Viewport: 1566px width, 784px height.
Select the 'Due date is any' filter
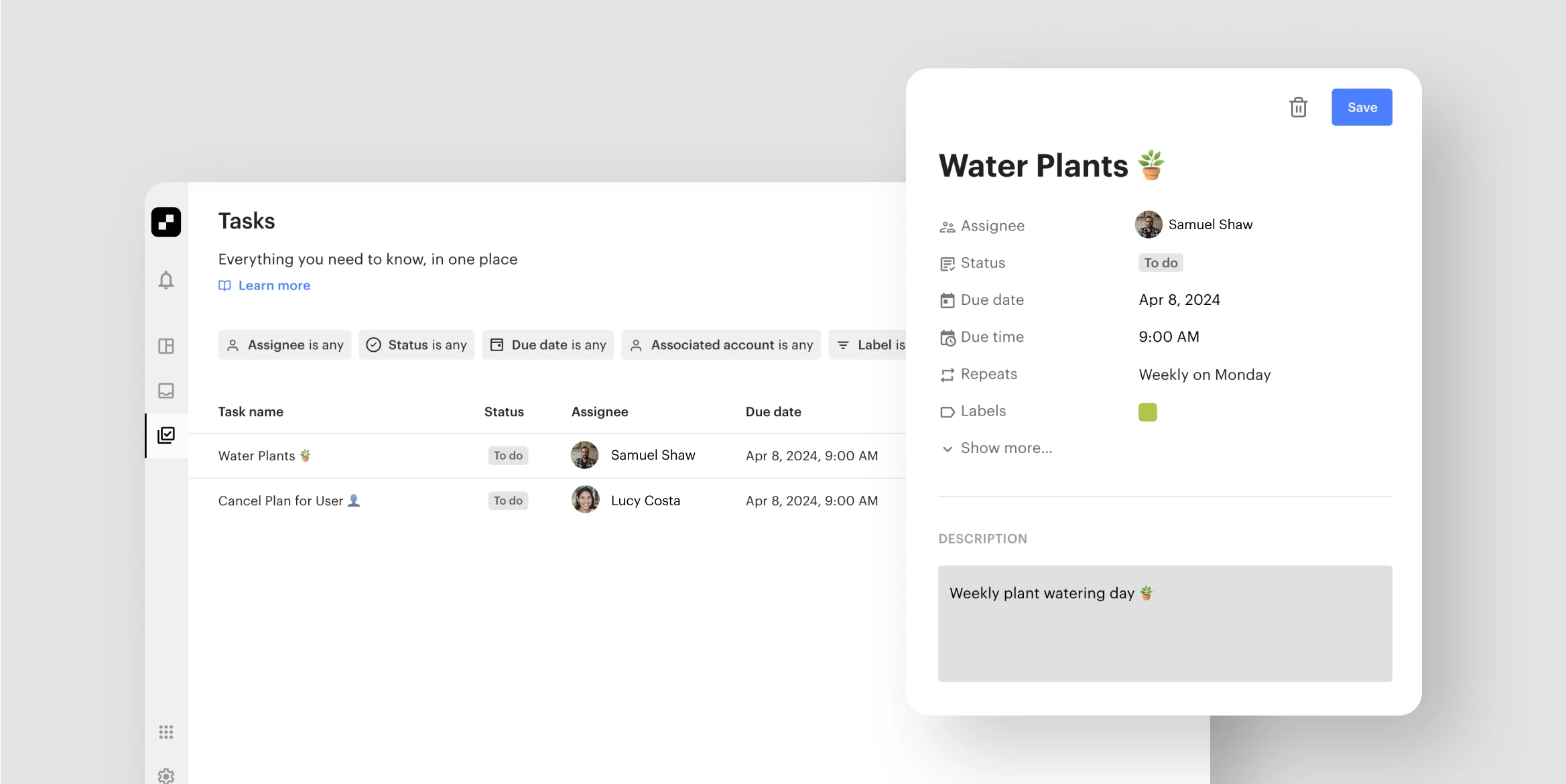(x=548, y=344)
